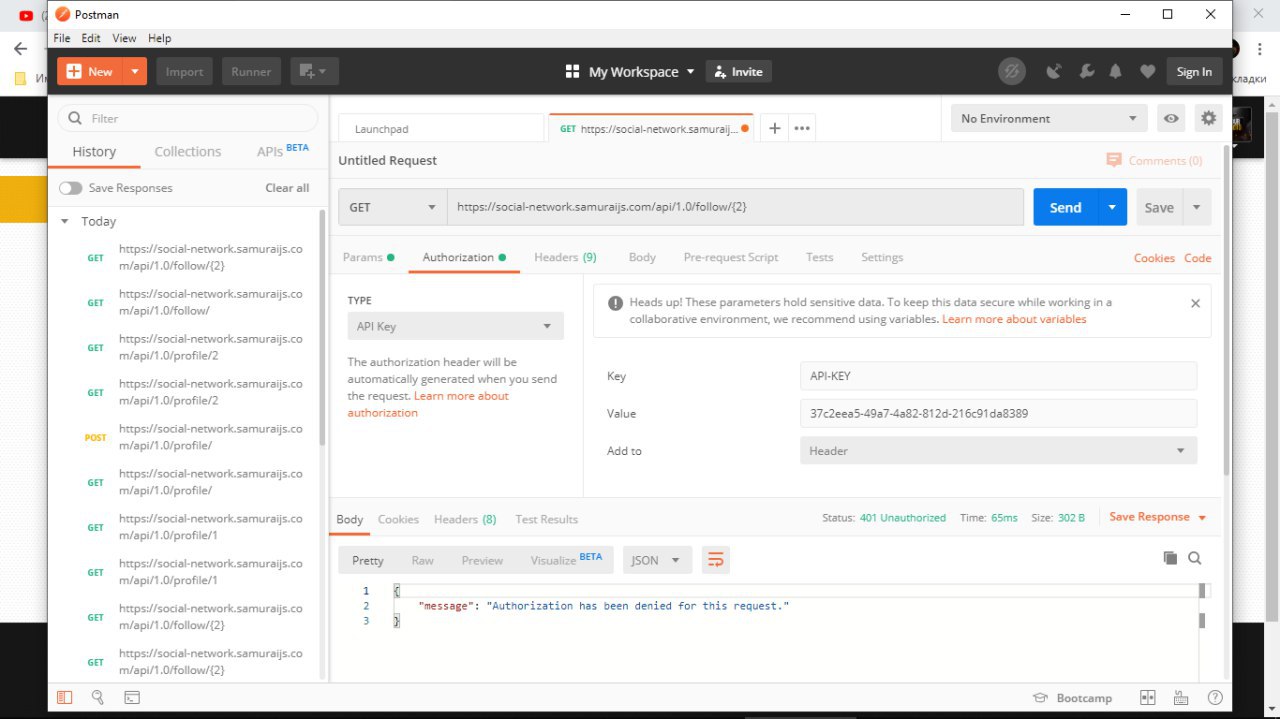
Task: Switch to the Launchpad tab
Action: (441, 128)
